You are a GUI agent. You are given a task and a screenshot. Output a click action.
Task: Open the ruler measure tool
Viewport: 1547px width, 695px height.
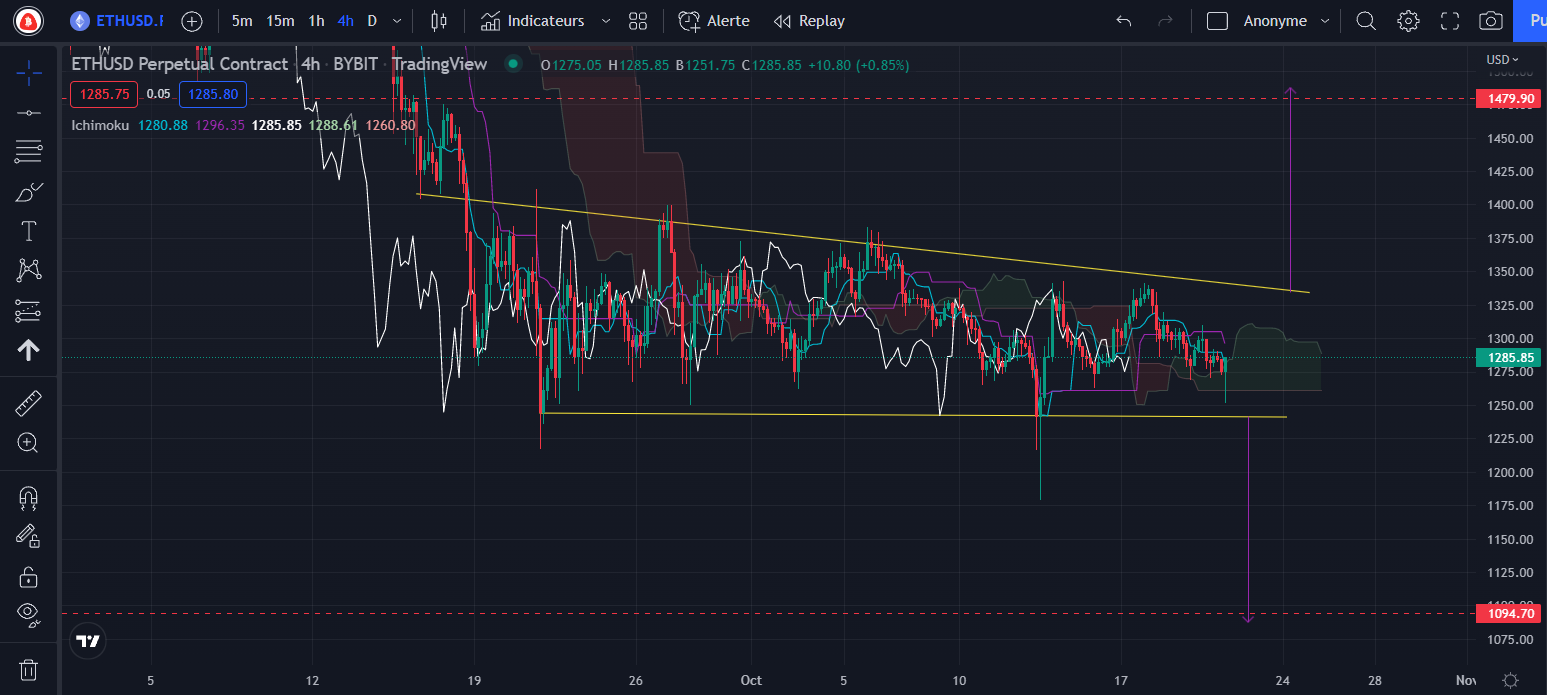coord(29,404)
